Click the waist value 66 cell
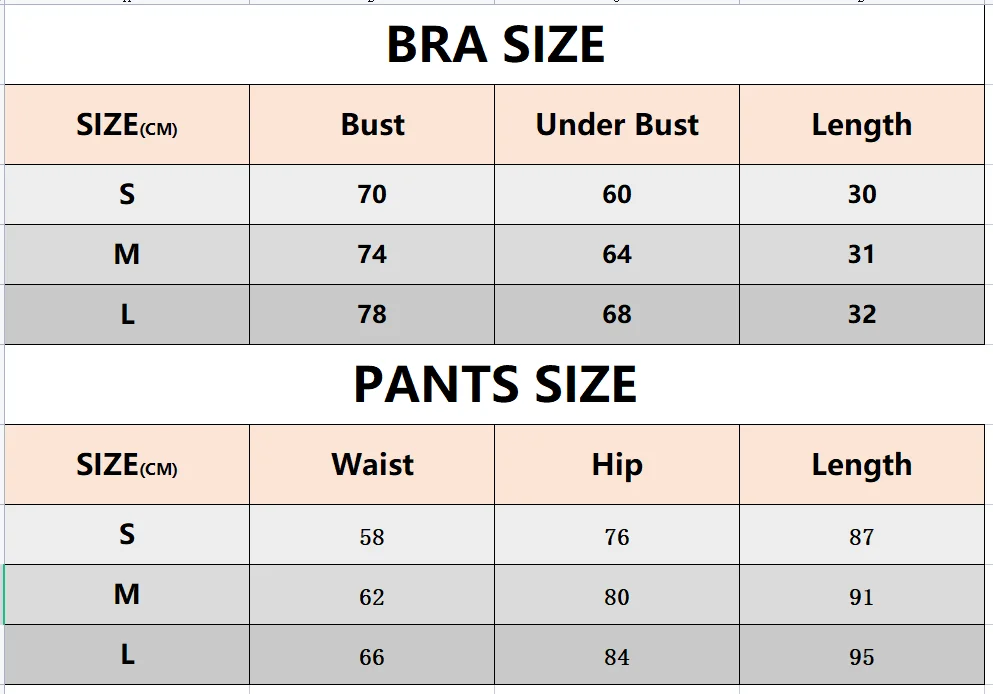The width and height of the screenshot is (993, 694). pos(372,655)
